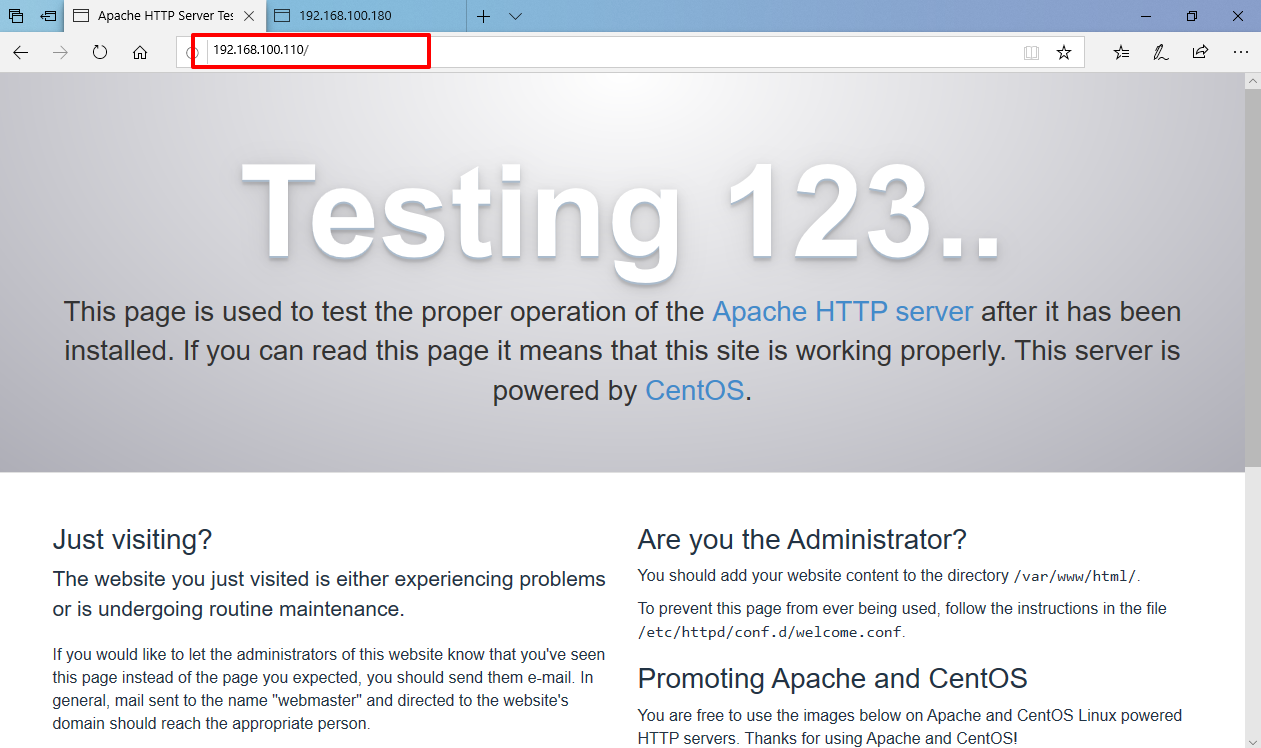This screenshot has width=1261, height=748.
Task: Open the Apache HTTP server link
Action: pos(842,311)
